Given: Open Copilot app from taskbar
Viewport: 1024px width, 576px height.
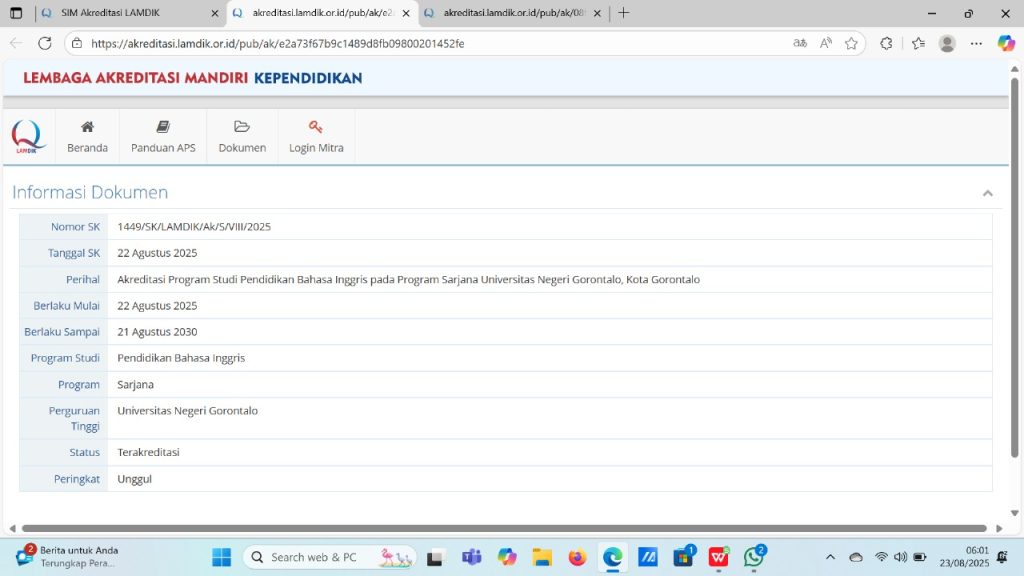Looking at the screenshot, I should point(507,557).
